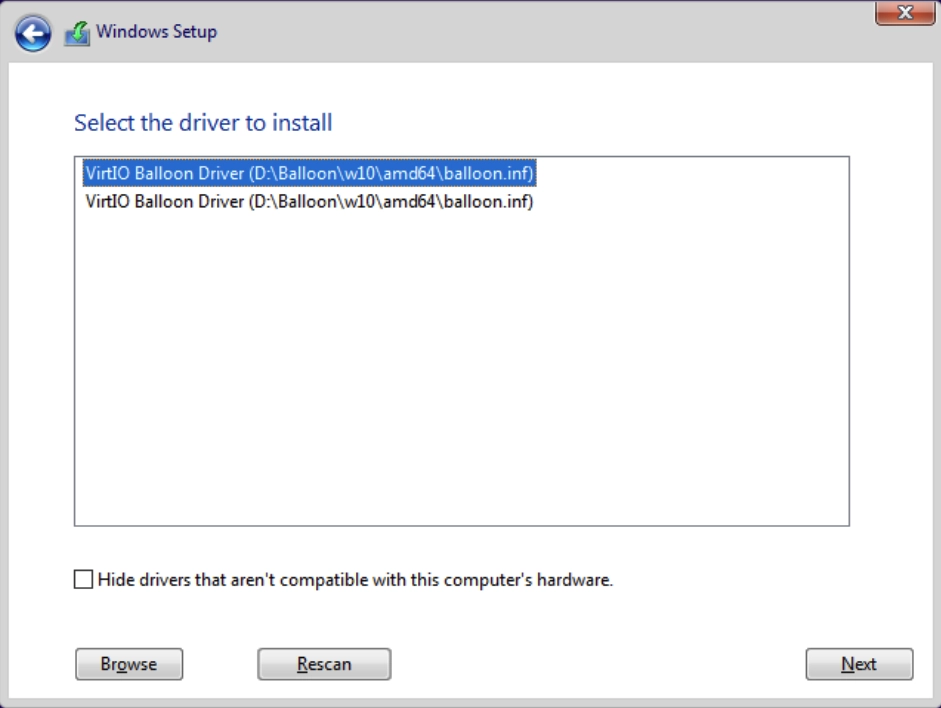Select the highlighted VirtIO Balloon Driver entry
The width and height of the screenshot is (941, 708).
309,173
